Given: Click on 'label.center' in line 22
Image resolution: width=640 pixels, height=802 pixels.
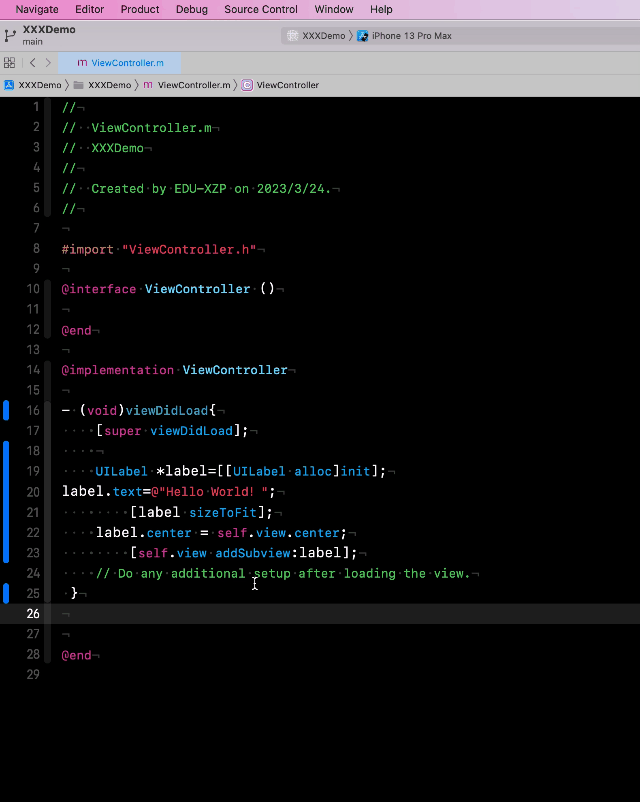Looking at the screenshot, I should point(144,532).
